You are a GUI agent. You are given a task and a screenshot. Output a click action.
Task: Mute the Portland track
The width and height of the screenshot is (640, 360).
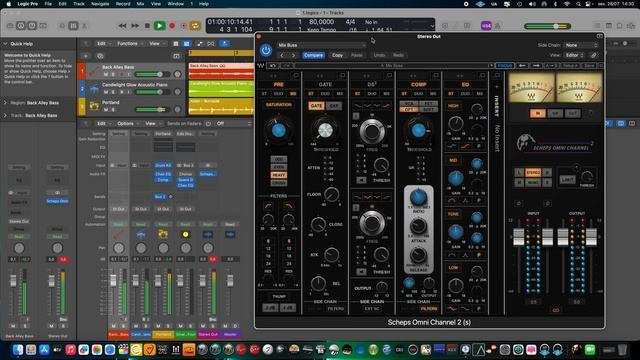point(106,109)
